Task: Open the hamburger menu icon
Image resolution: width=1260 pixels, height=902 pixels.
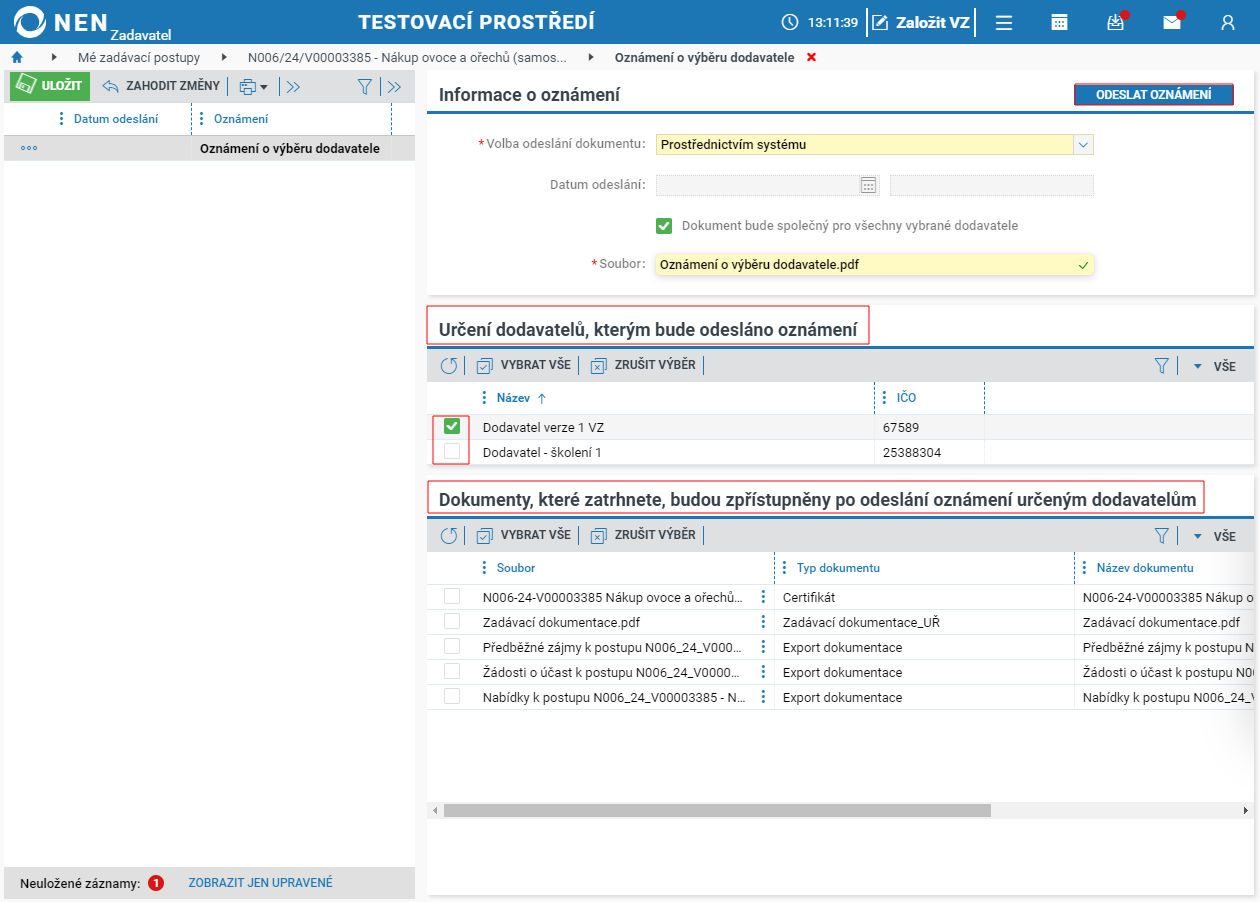Action: click(x=1004, y=22)
